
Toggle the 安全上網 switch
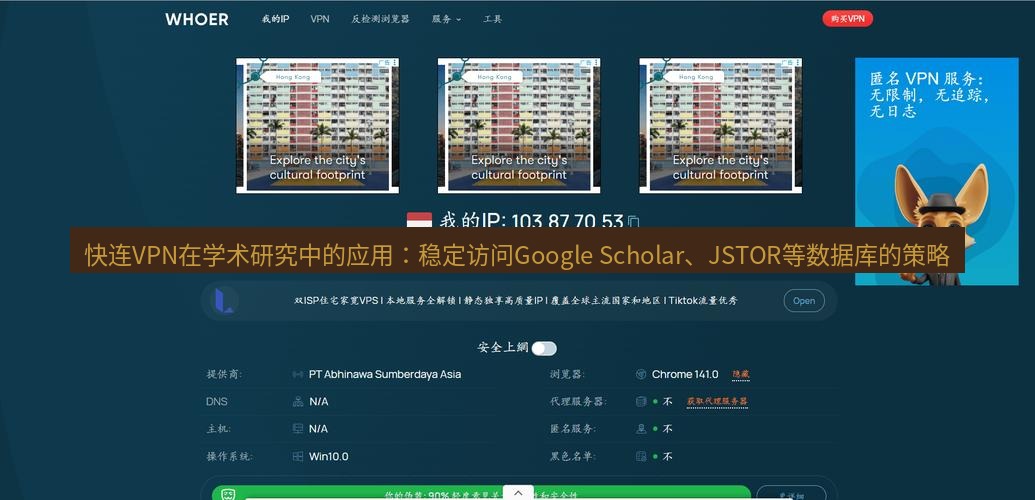(545, 348)
